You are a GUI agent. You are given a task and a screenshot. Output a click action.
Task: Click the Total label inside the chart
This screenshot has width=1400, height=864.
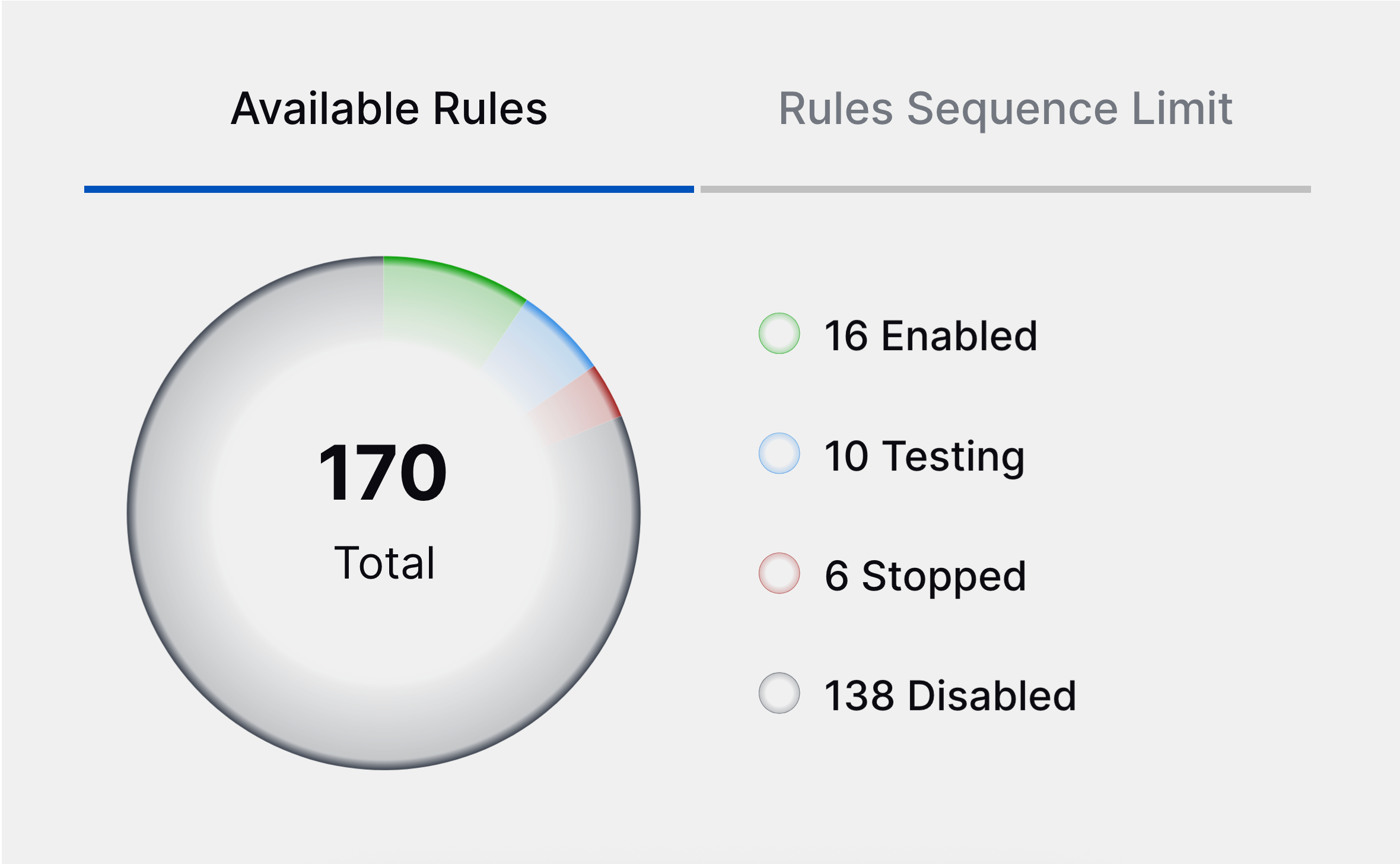pos(384,563)
